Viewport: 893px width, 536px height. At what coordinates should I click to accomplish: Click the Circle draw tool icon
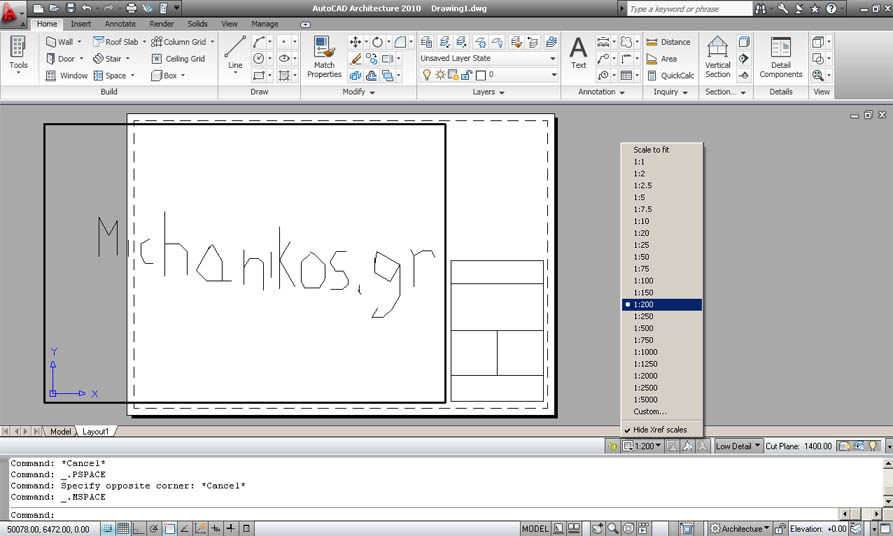click(x=259, y=58)
